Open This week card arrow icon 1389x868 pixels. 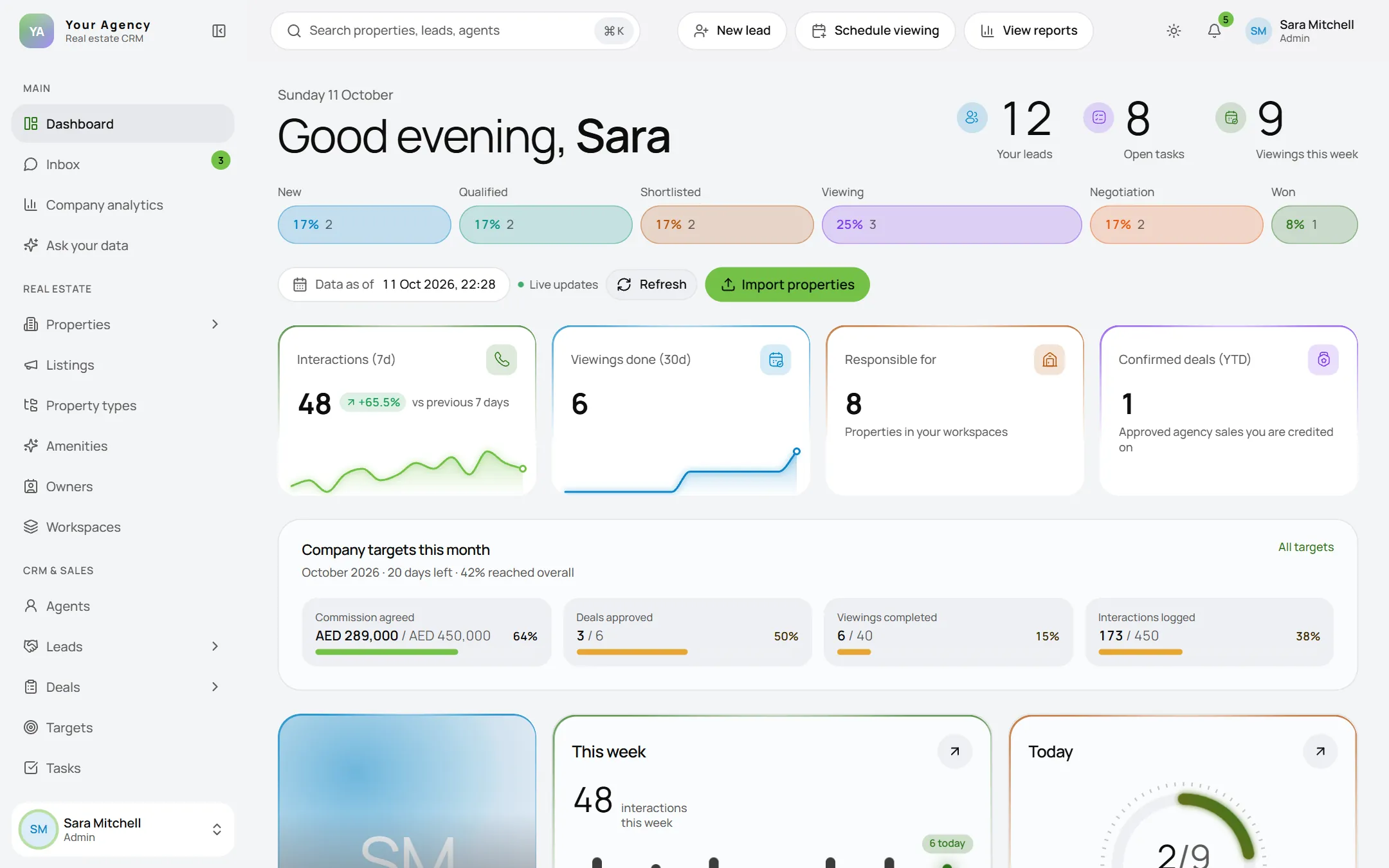click(955, 751)
